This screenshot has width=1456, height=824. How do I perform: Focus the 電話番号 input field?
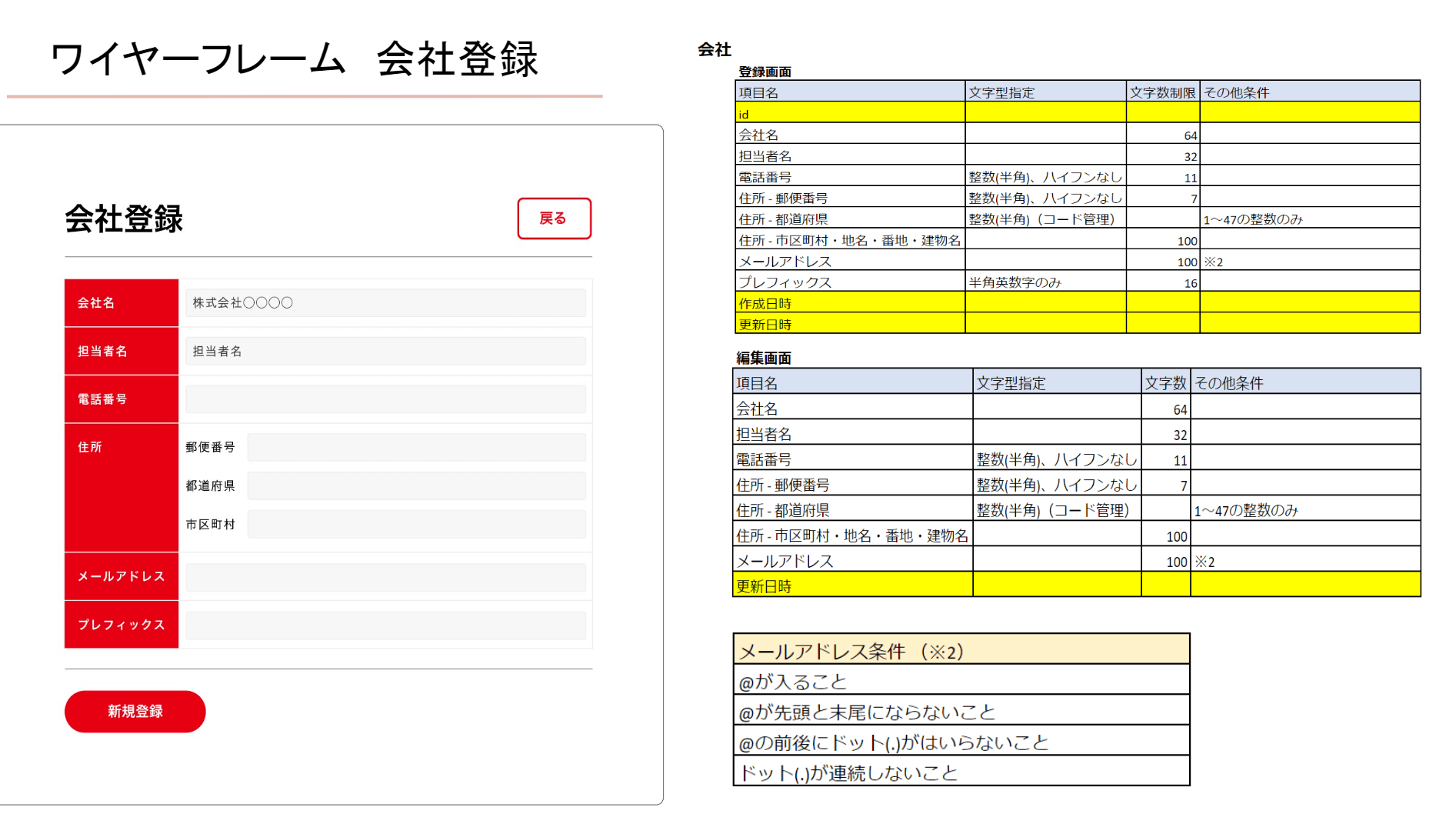coord(385,399)
